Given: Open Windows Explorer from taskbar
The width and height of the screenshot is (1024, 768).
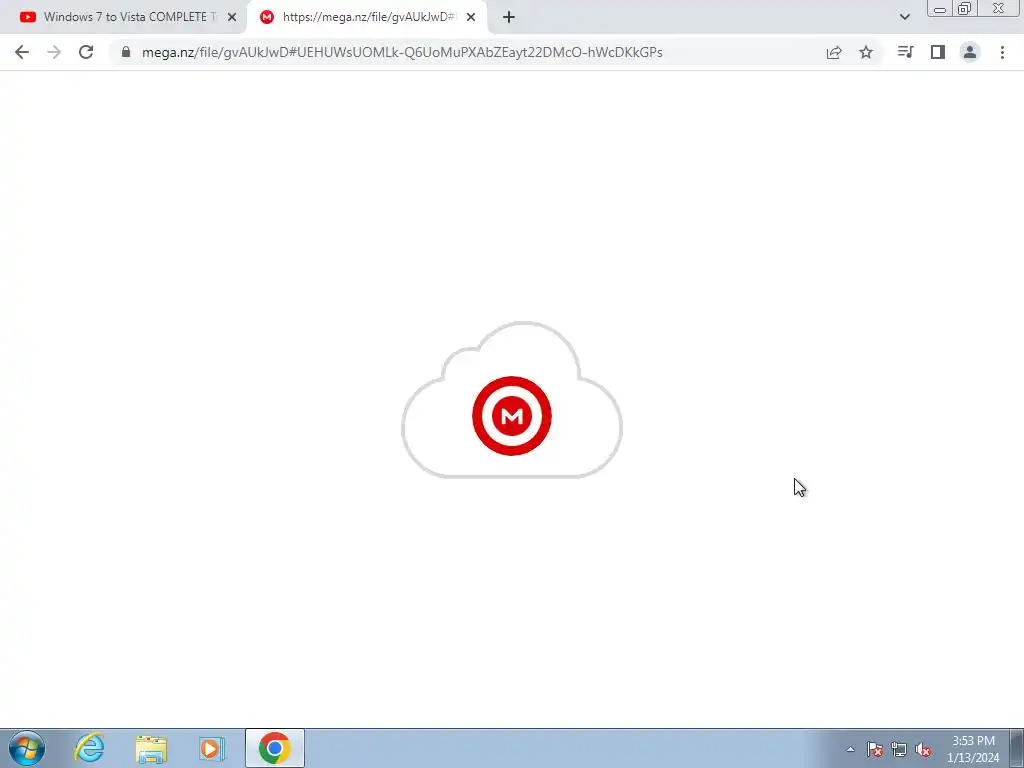Looking at the screenshot, I should (x=151, y=748).
